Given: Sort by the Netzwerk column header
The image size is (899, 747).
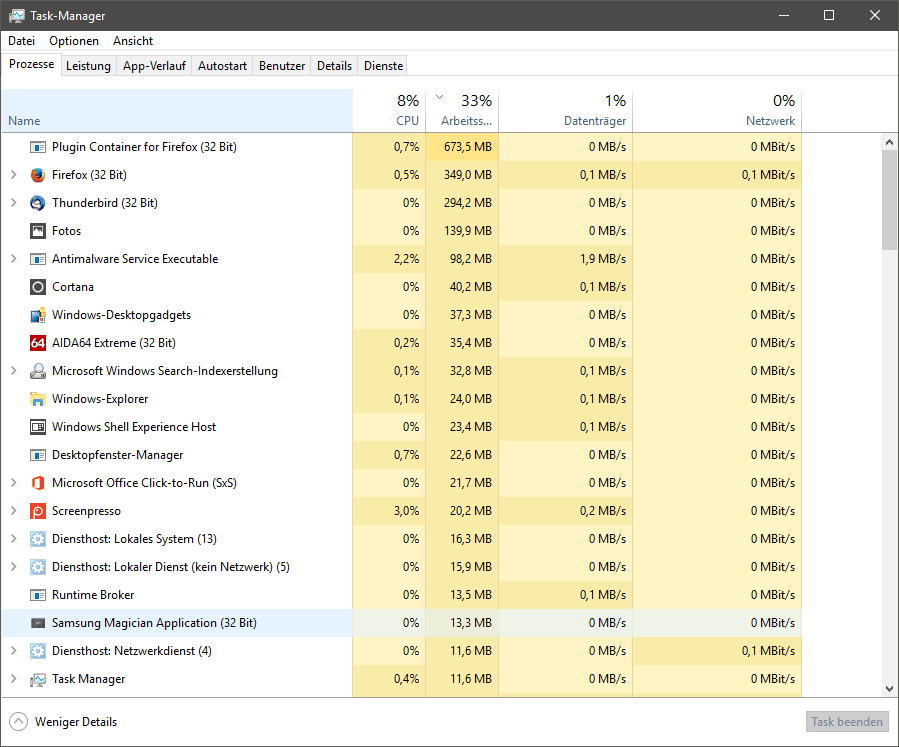Looking at the screenshot, I should [x=717, y=110].
